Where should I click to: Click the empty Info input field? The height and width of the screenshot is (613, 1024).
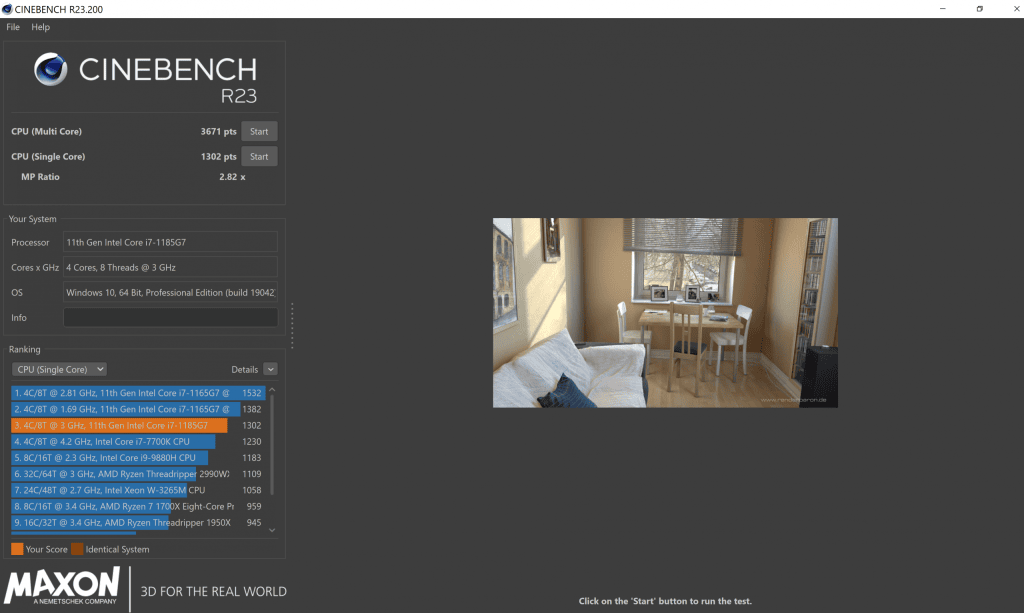pos(170,317)
